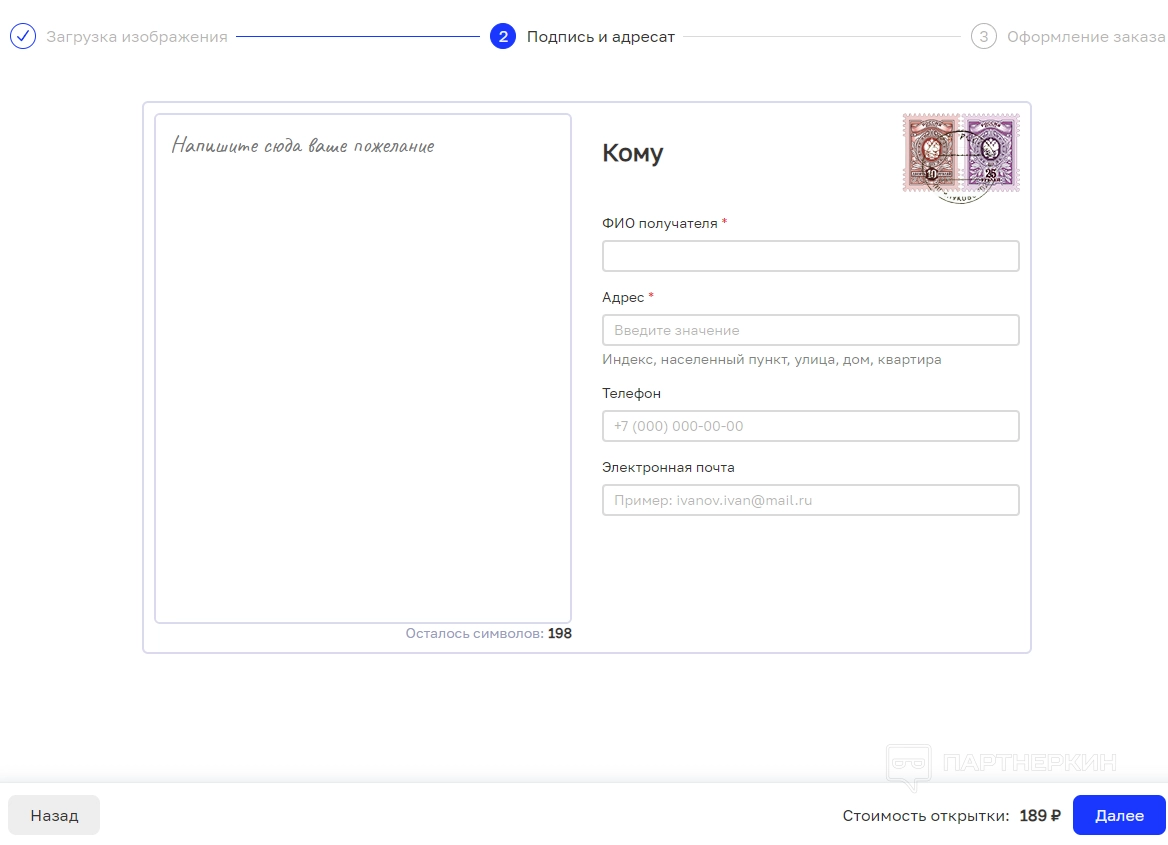Click the Осталось символов: 198 counter
This screenshot has height=845, width=1168.
pyautogui.click(x=489, y=633)
